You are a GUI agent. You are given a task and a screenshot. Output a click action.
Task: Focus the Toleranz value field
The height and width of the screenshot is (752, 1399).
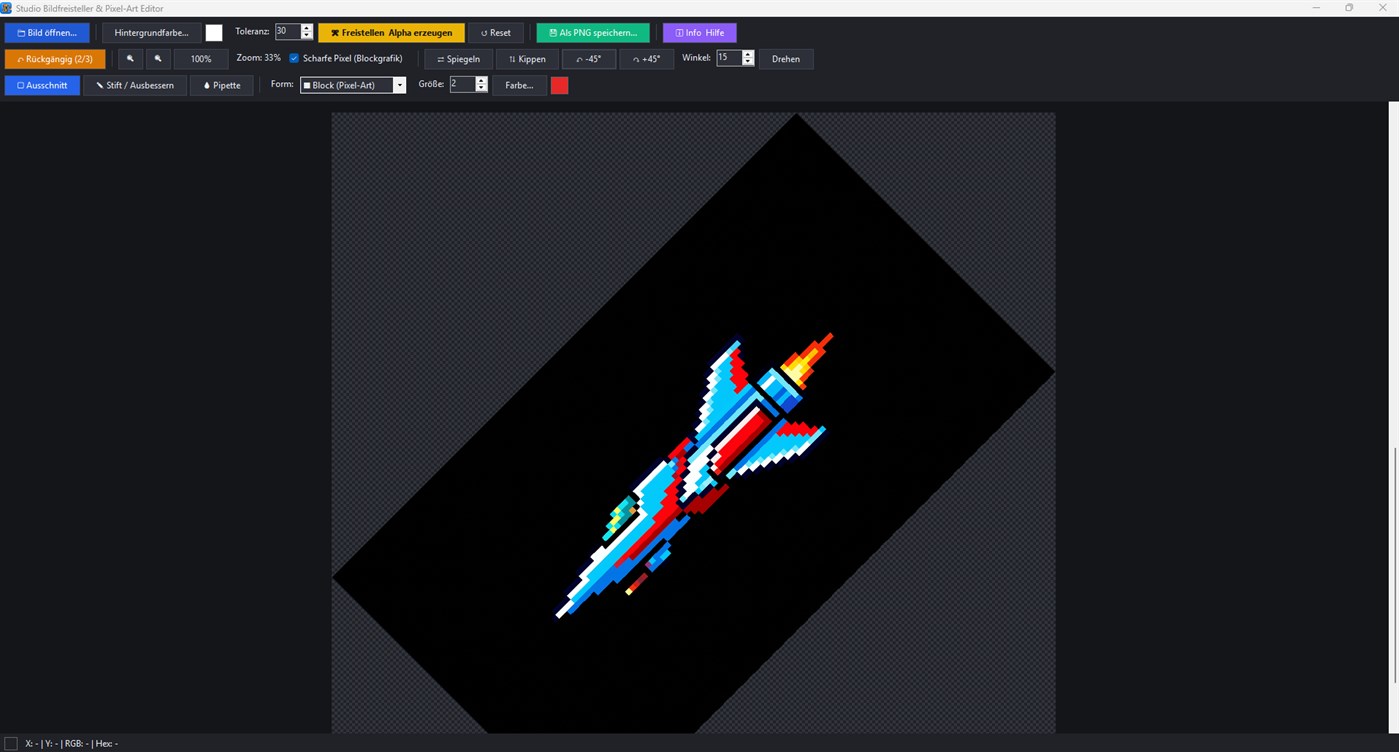click(288, 32)
